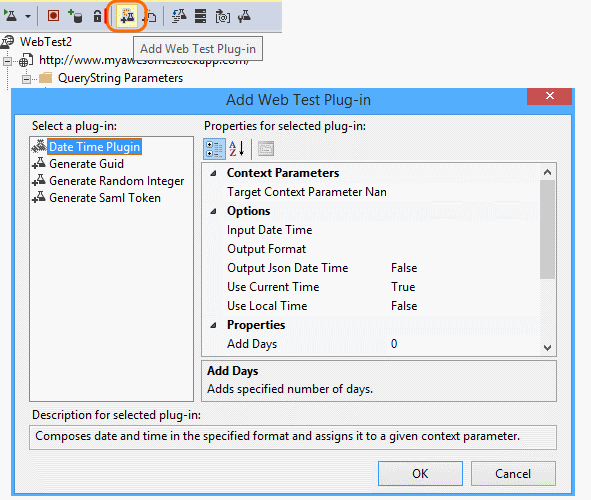Click the Date Time Plugin icon

(x=39, y=146)
